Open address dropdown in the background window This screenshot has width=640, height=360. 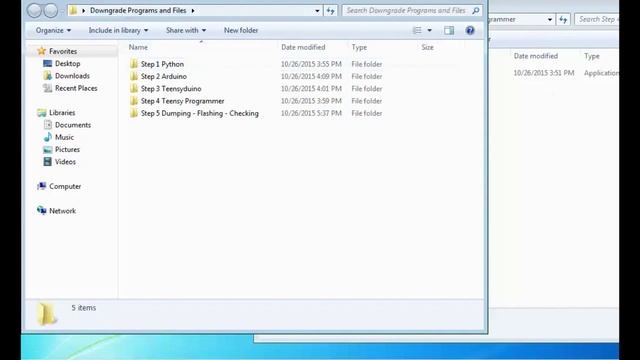pyautogui.click(x=550, y=19)
